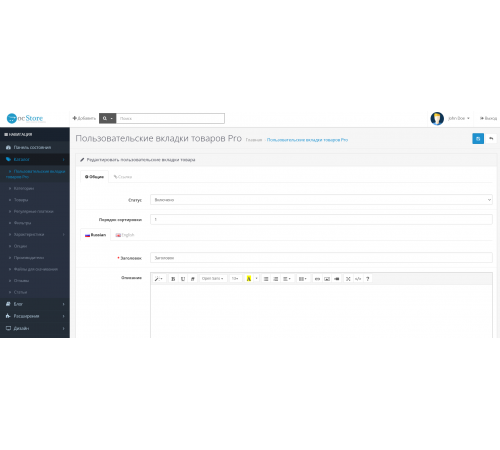Insert a picture via editor toolbar

click(x=327, y=279)
